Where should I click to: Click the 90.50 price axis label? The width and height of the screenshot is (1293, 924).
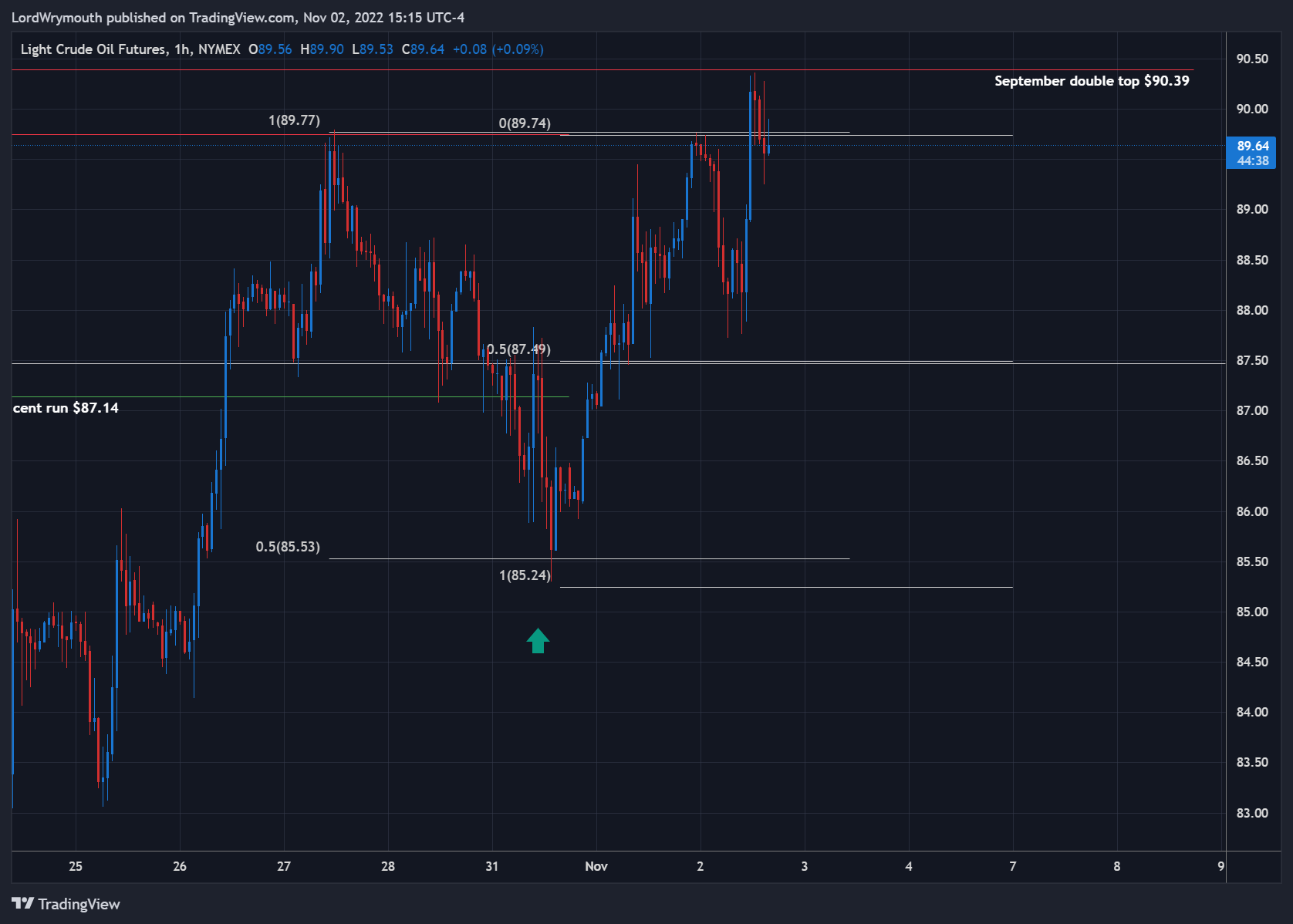1251,59
